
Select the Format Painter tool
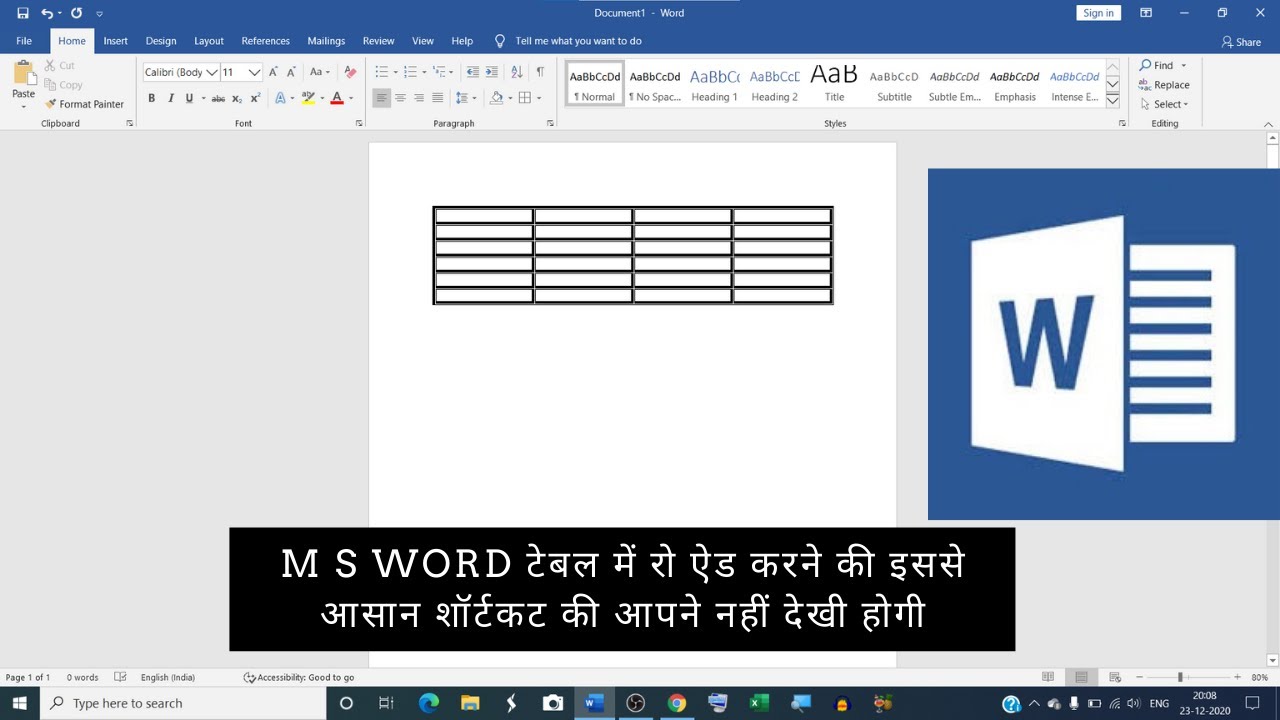pos(84,104)
